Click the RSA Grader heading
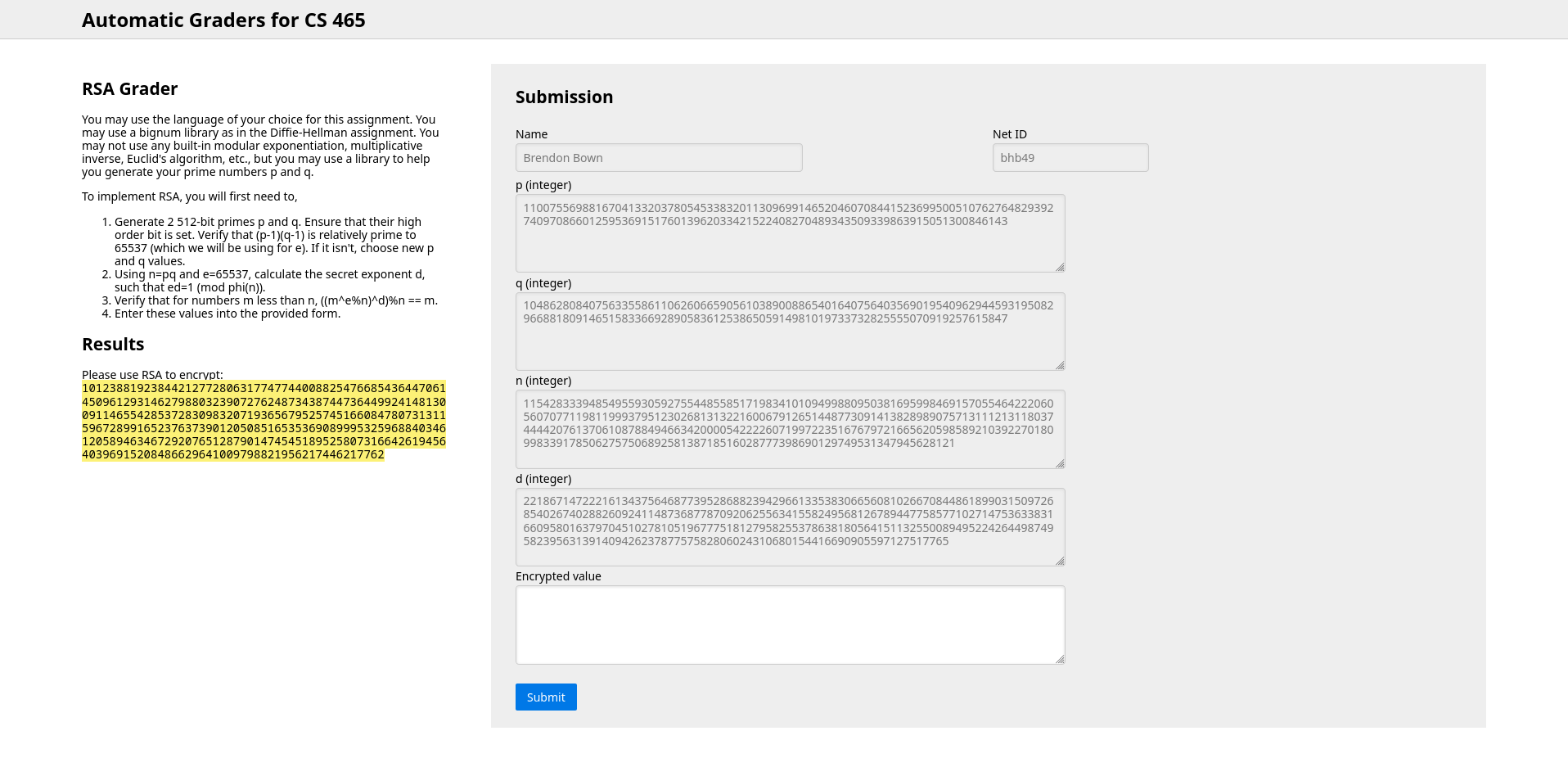This screenshot has height=758, width=1568. coord(130,88)
